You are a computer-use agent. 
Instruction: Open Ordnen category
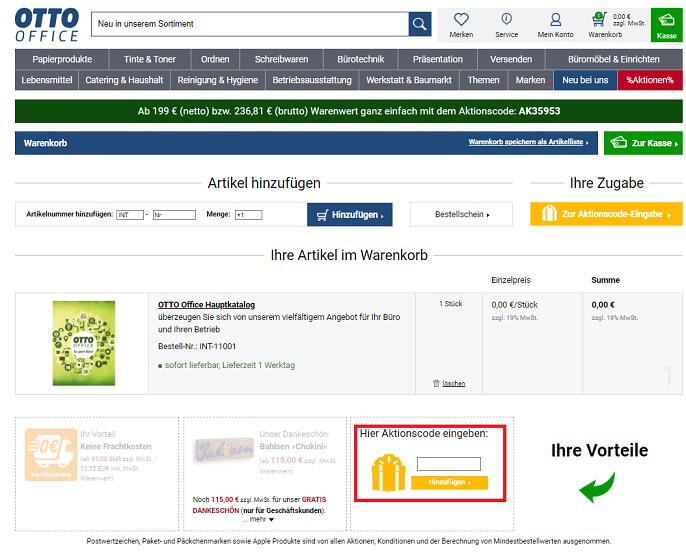pyautogui.click(x=215, y=59)
